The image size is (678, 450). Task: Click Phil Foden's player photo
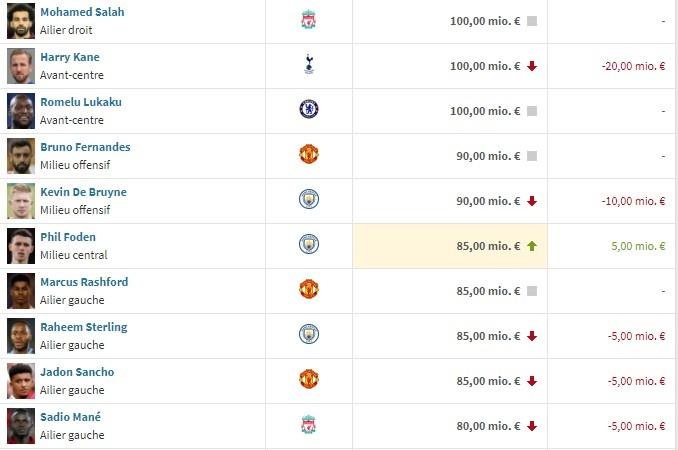coord(21,246)
